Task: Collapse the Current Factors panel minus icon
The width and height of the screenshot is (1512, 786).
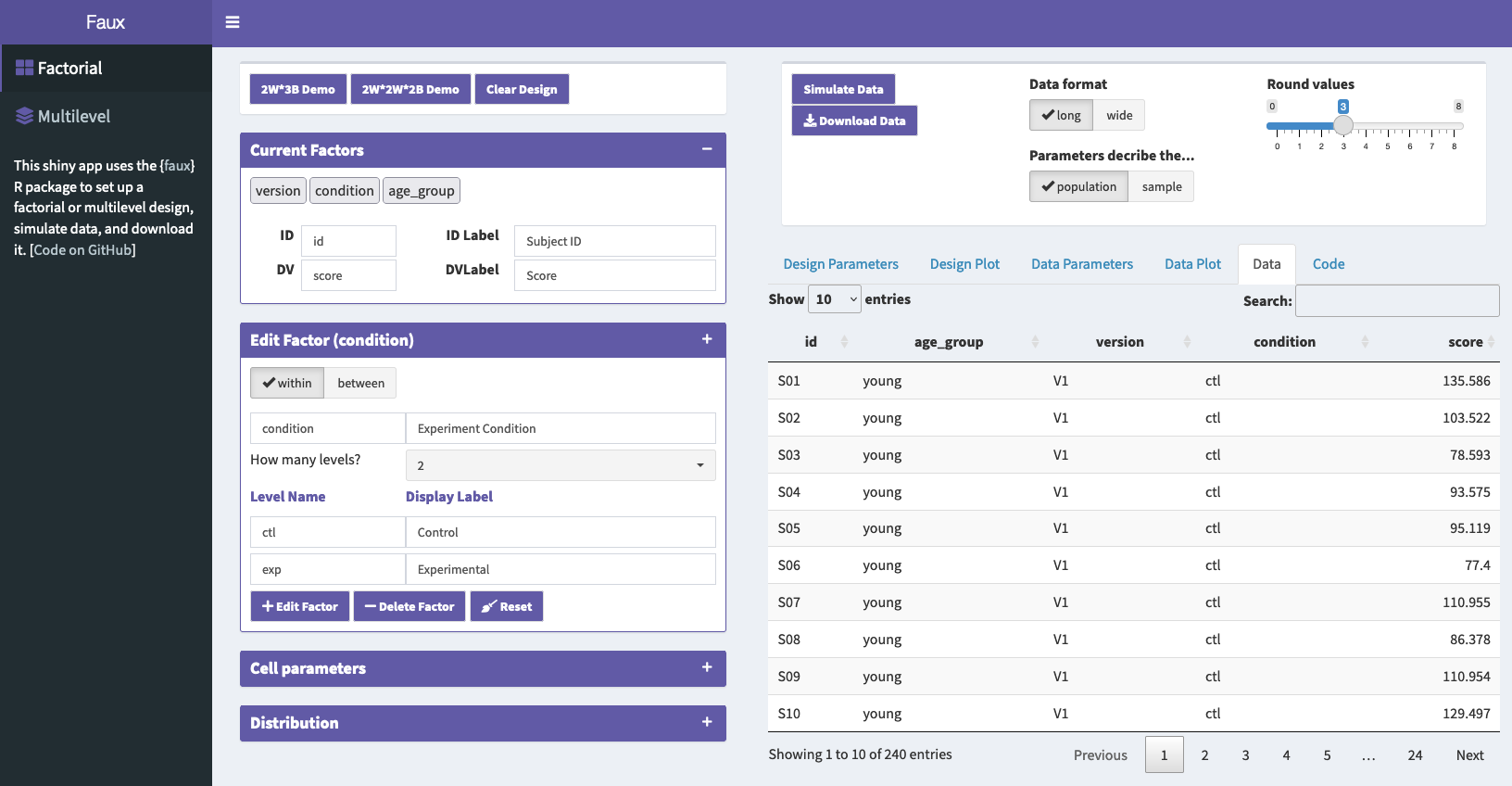Action: click(707, 149)
